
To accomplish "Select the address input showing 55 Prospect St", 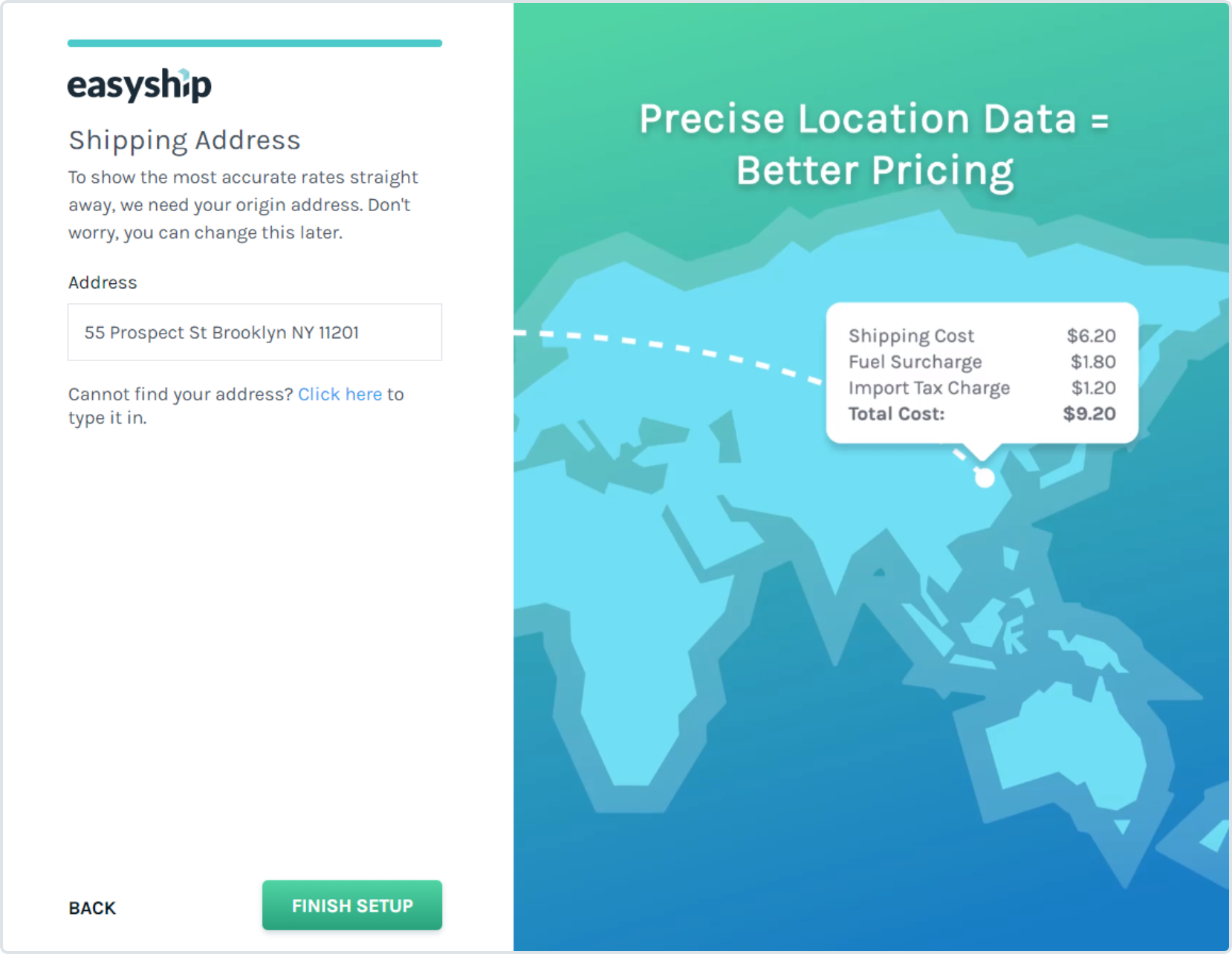I will click(x=255, y=332).
